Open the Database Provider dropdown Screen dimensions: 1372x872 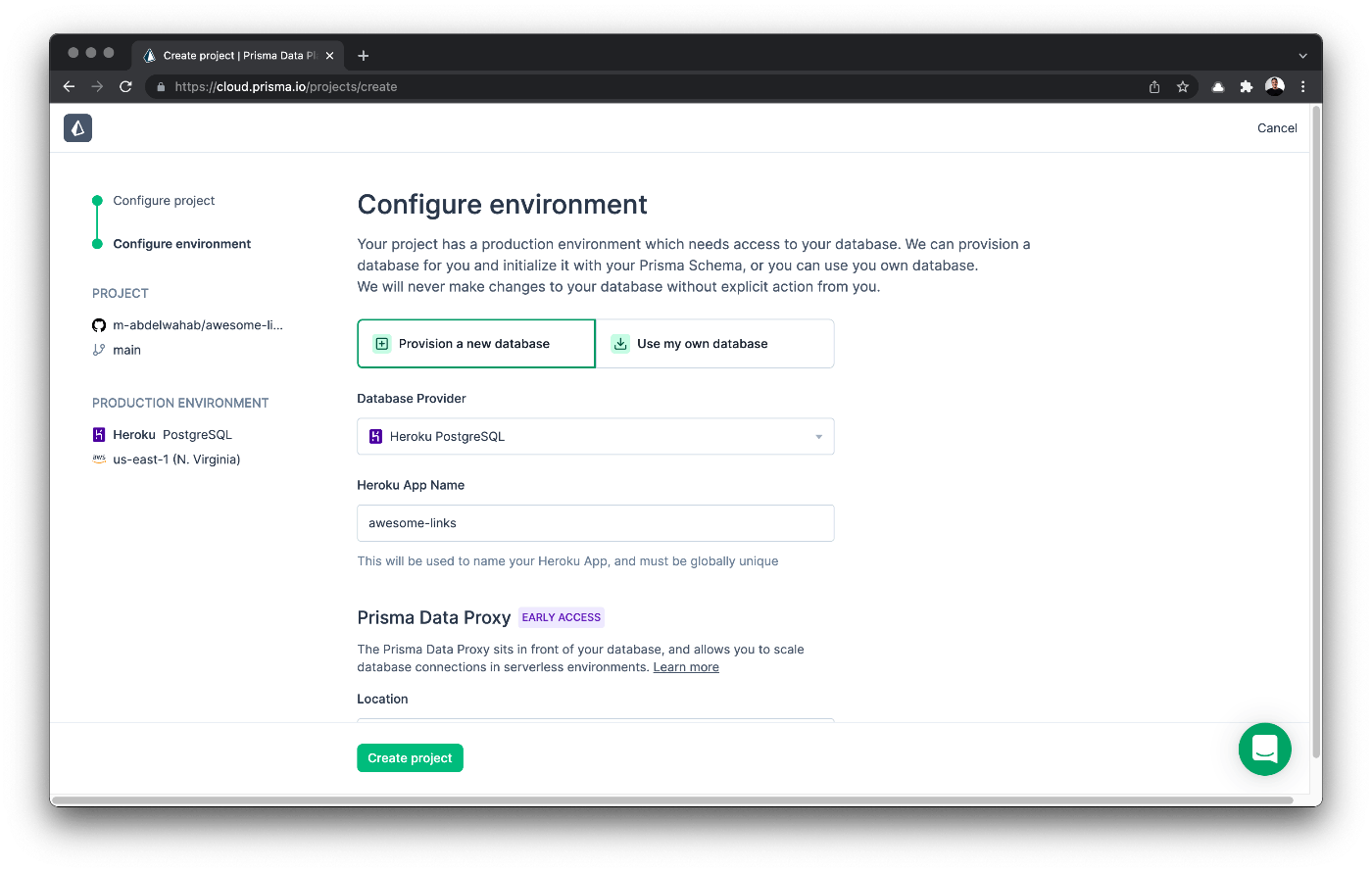point(596,437)
